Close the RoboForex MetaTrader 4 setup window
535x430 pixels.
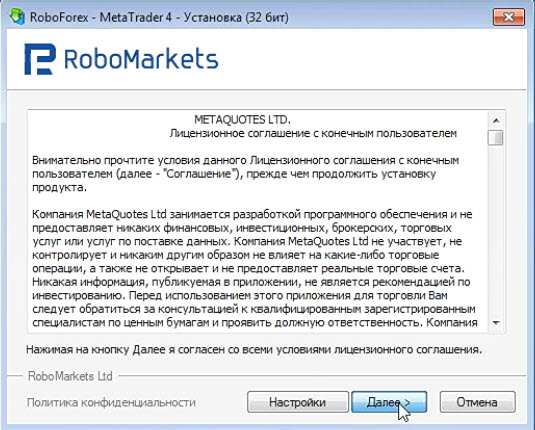pos(508,17)
